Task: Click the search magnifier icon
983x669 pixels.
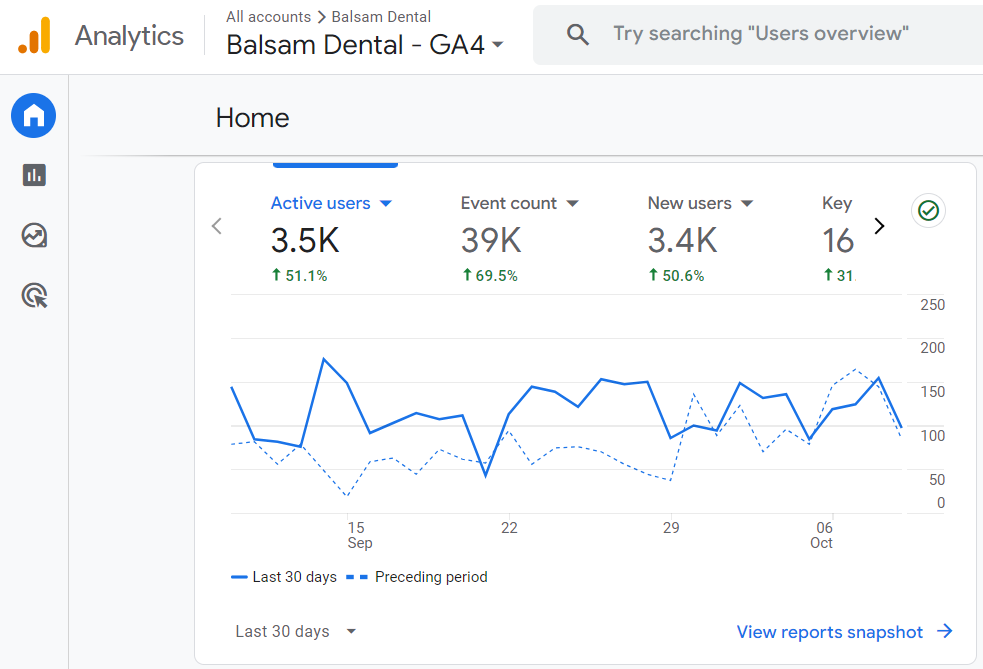Action: tap(577, 34)
